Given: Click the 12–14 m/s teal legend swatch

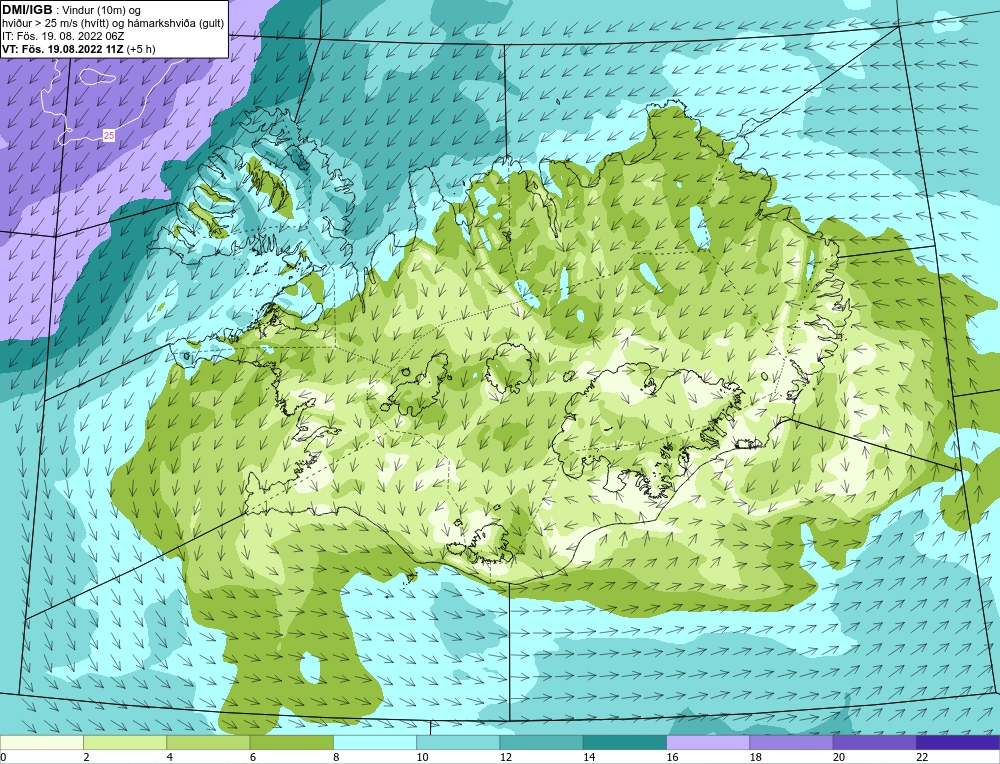Looking at the screenshot, I should [x=541, y=743].
